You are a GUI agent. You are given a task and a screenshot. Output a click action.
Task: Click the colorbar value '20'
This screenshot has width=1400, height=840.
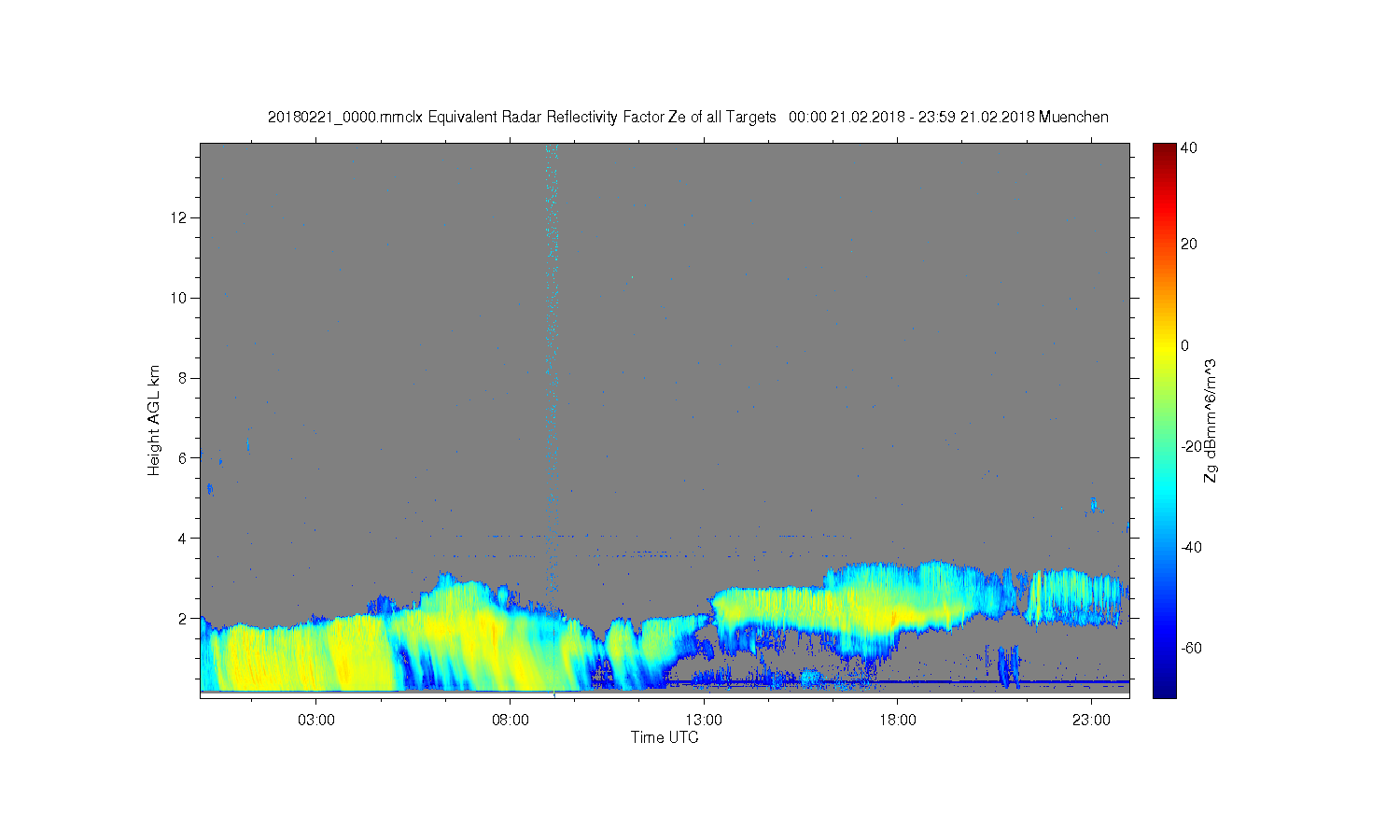click(1189, 245)
